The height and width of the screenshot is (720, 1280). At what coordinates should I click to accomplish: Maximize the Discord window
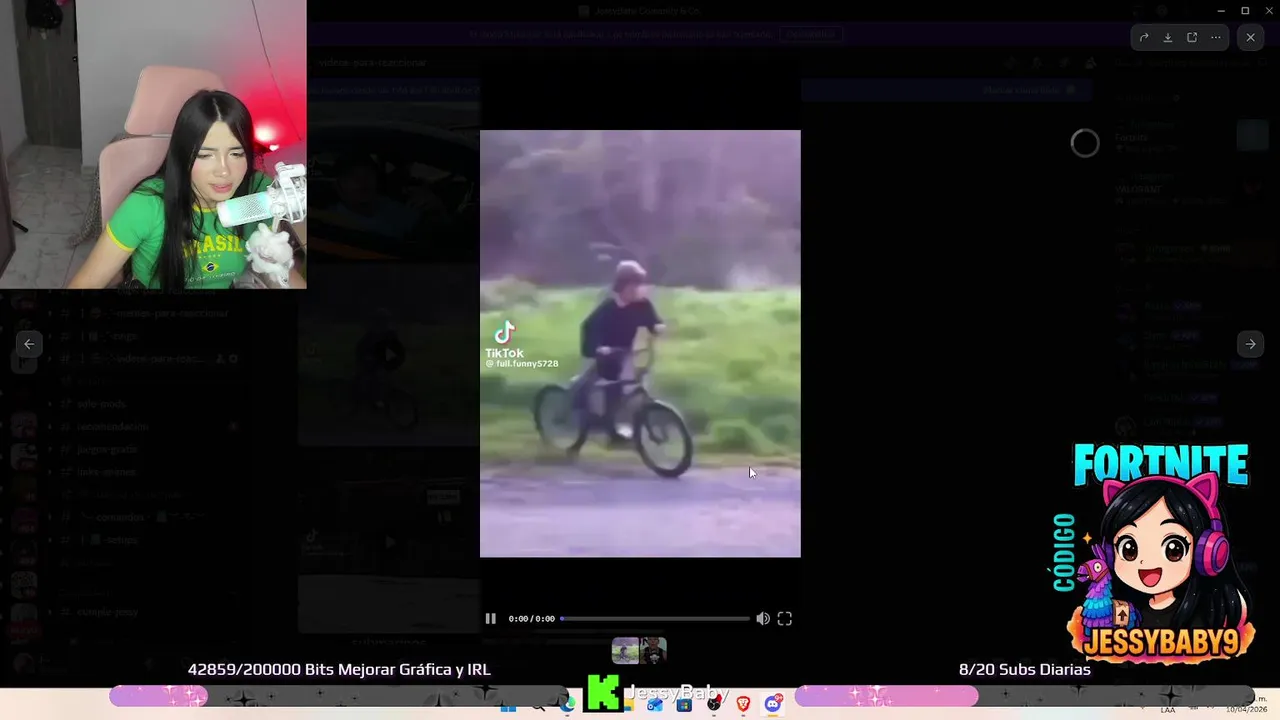click(x=1245, y=11)
